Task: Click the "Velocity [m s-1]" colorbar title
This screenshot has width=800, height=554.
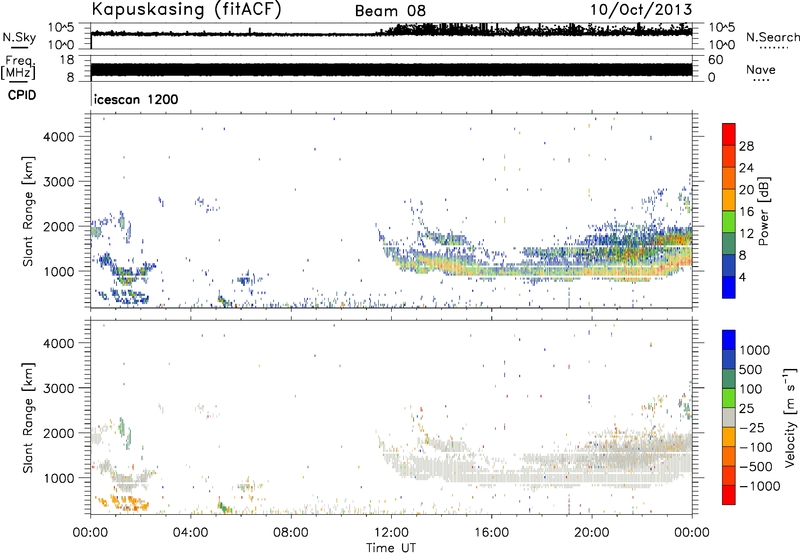Action: point(790,417)
